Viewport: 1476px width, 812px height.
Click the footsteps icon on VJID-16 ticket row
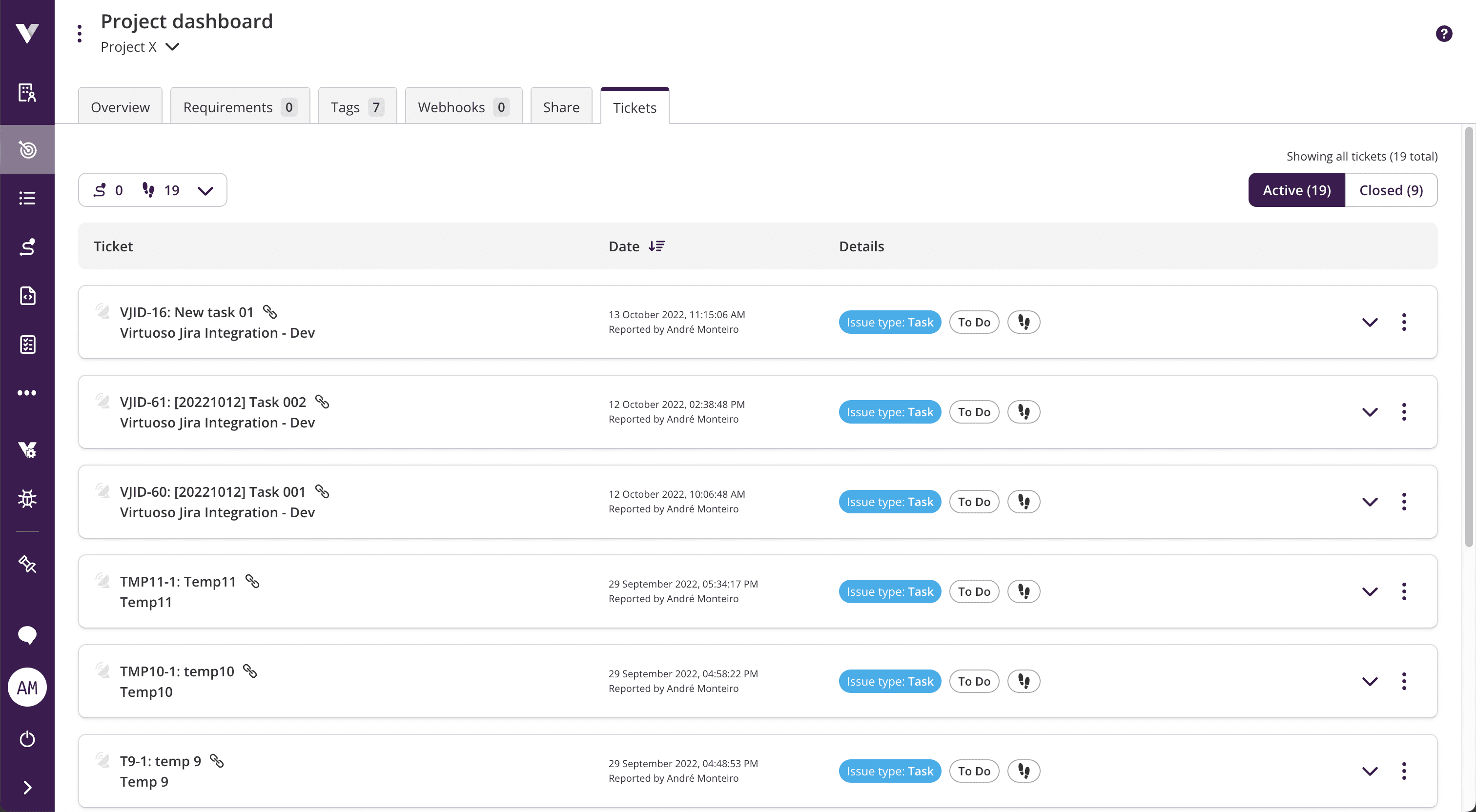click(x=1024, y=322)
